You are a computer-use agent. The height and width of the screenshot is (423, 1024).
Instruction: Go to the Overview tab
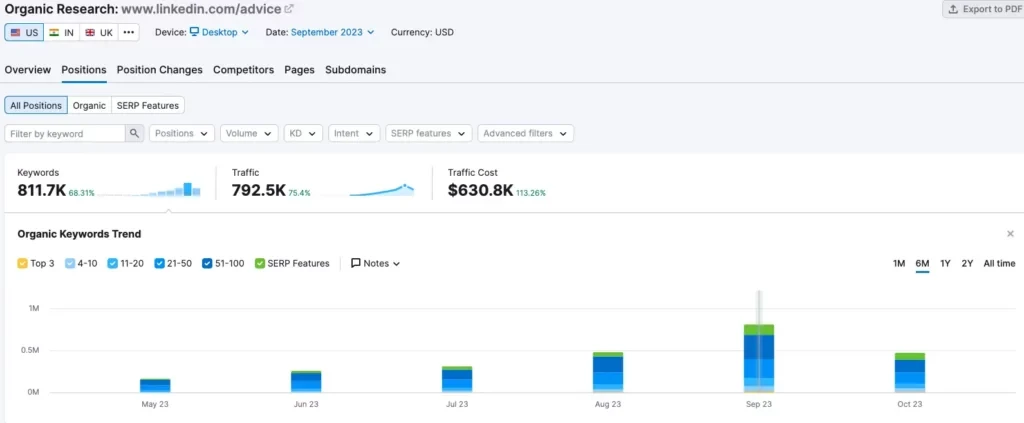coord(27,70)
